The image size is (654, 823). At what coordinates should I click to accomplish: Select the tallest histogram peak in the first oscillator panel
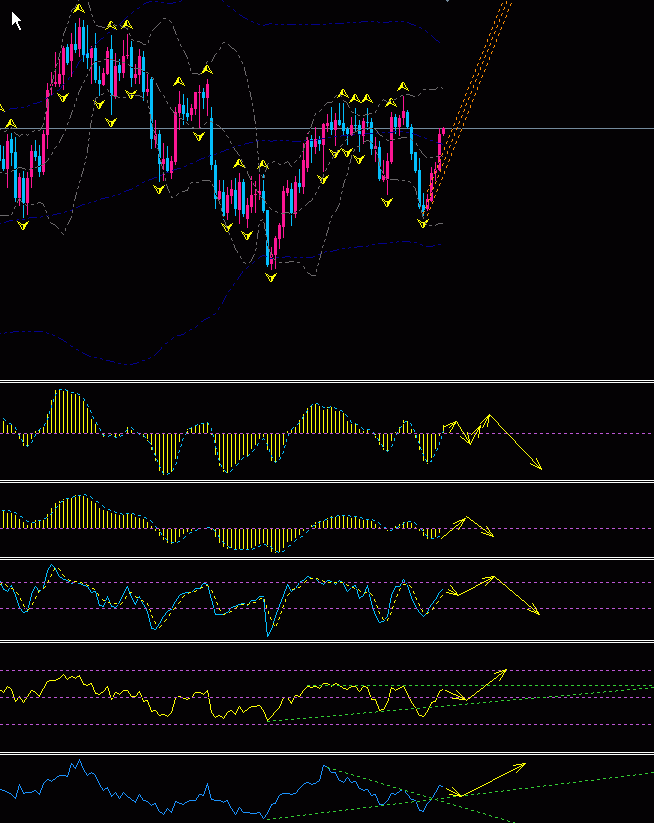tap(62, 392)
